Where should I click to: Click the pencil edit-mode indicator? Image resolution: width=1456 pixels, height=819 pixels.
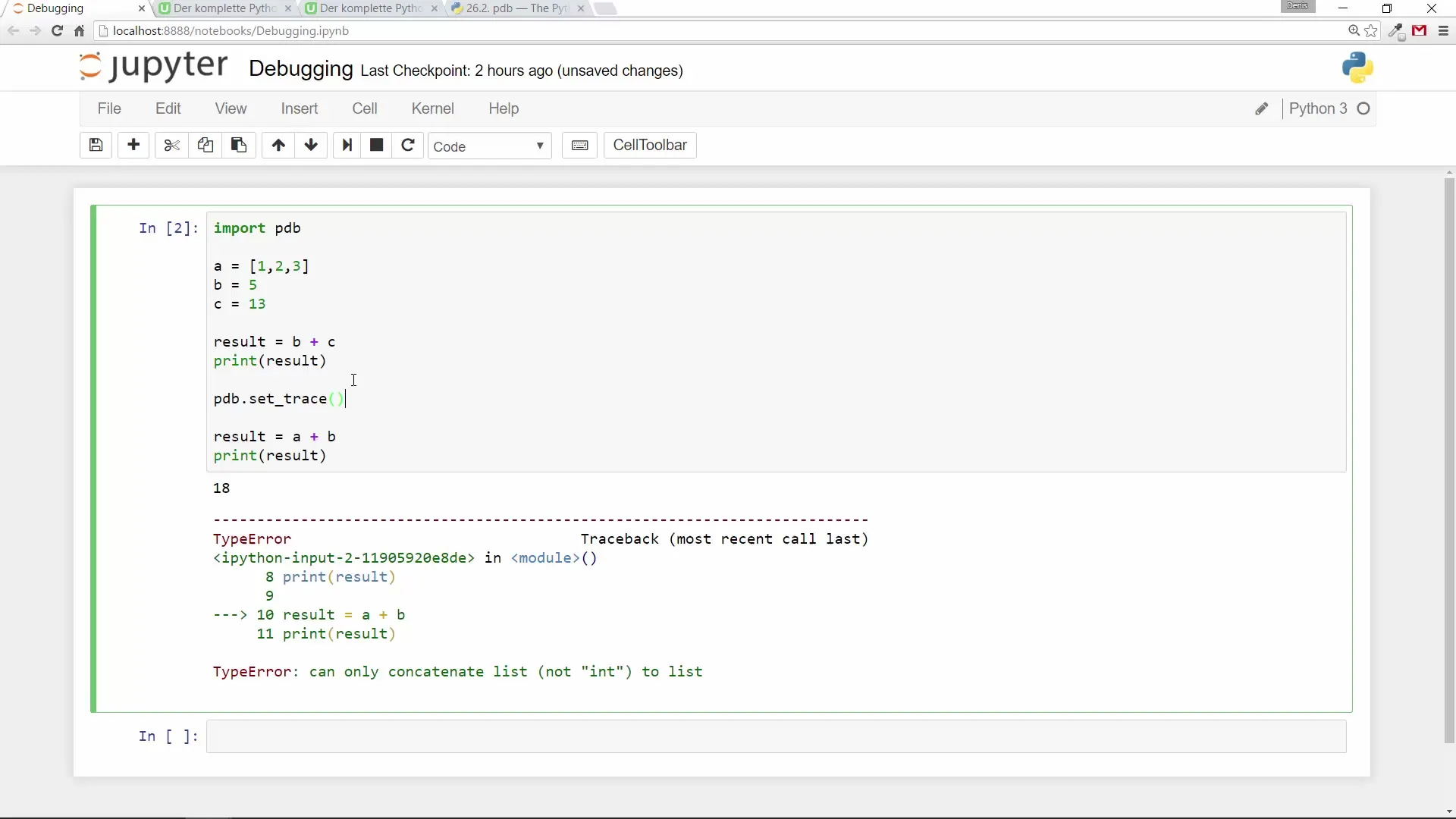click(x=1262, y=108)
